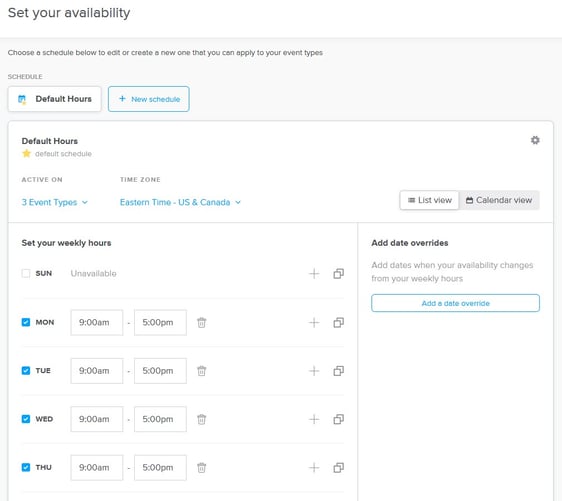The height and width of the screenshot is (501, 562).
Task: Switch to List view
Action: [x=429, y=200]
